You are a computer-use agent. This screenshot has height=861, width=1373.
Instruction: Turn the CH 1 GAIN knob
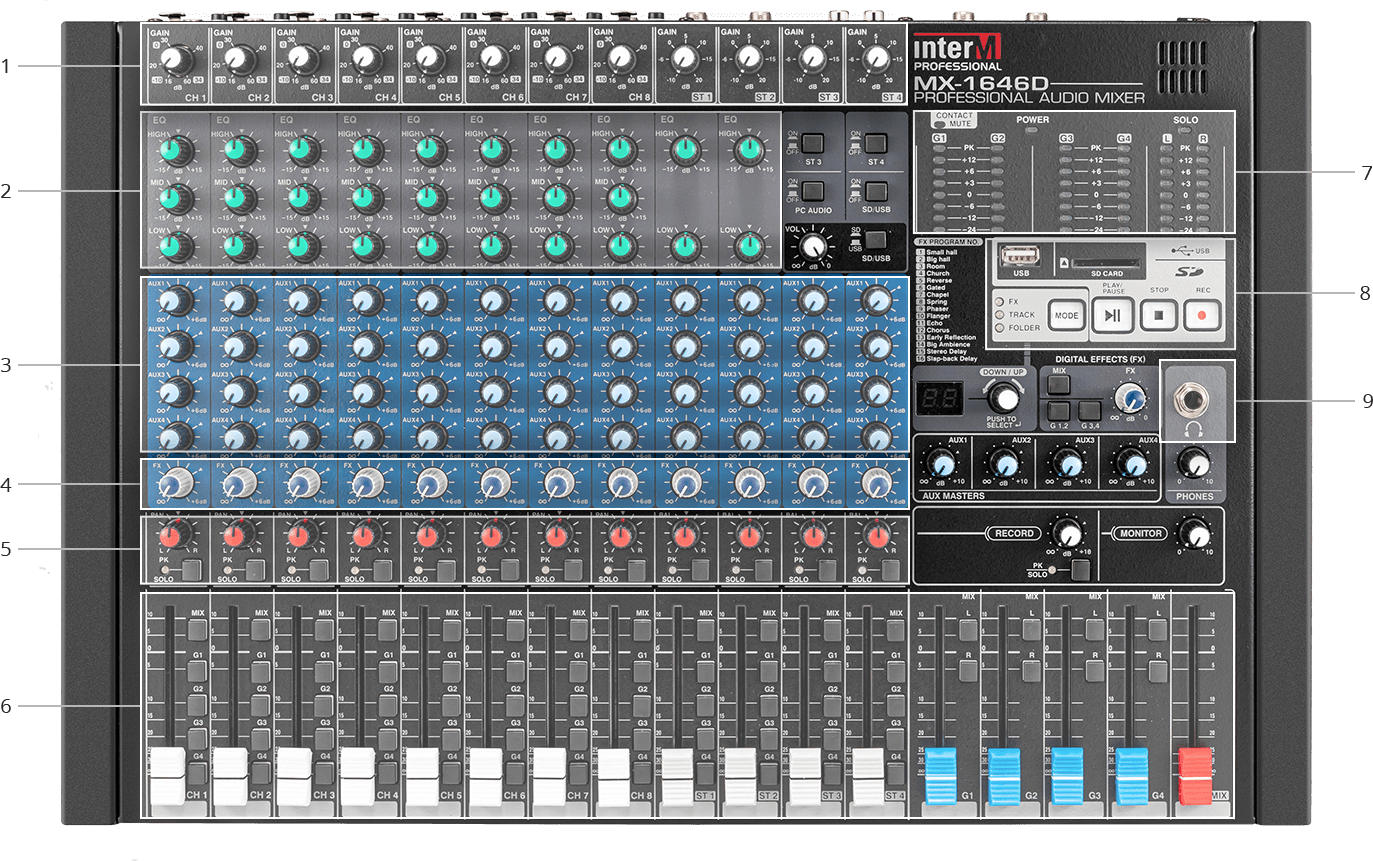pos(176,60)
